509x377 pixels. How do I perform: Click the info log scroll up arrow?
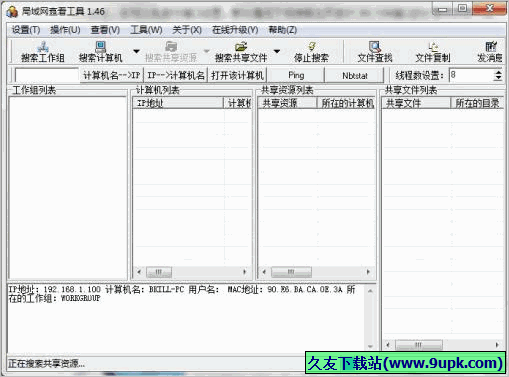370,291
